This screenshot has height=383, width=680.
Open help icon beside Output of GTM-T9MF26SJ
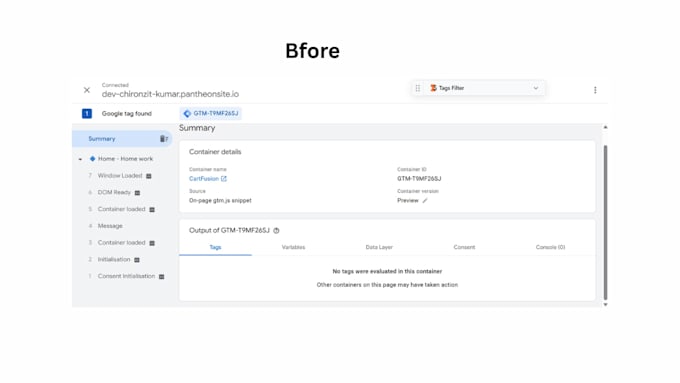tap(276, 231)
